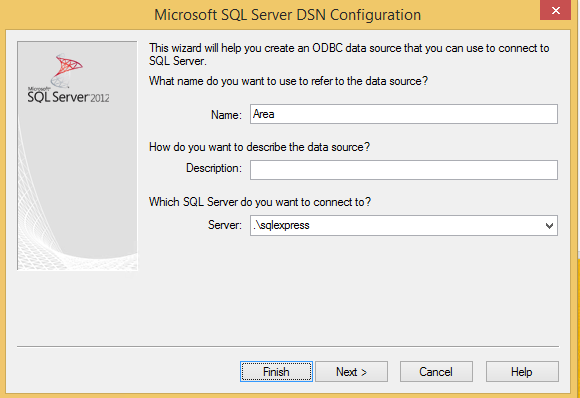Click the 'Description:' label
Screen dimensions: 580x398
click(x=214, y=168)
